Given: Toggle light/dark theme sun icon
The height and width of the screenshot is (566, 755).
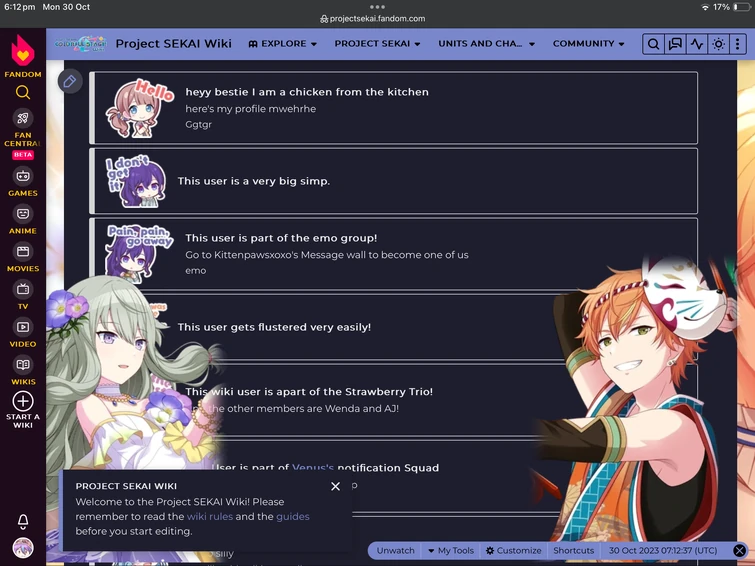Looking at the screenshot, I should pyautogui.click(x=718, y=44).
